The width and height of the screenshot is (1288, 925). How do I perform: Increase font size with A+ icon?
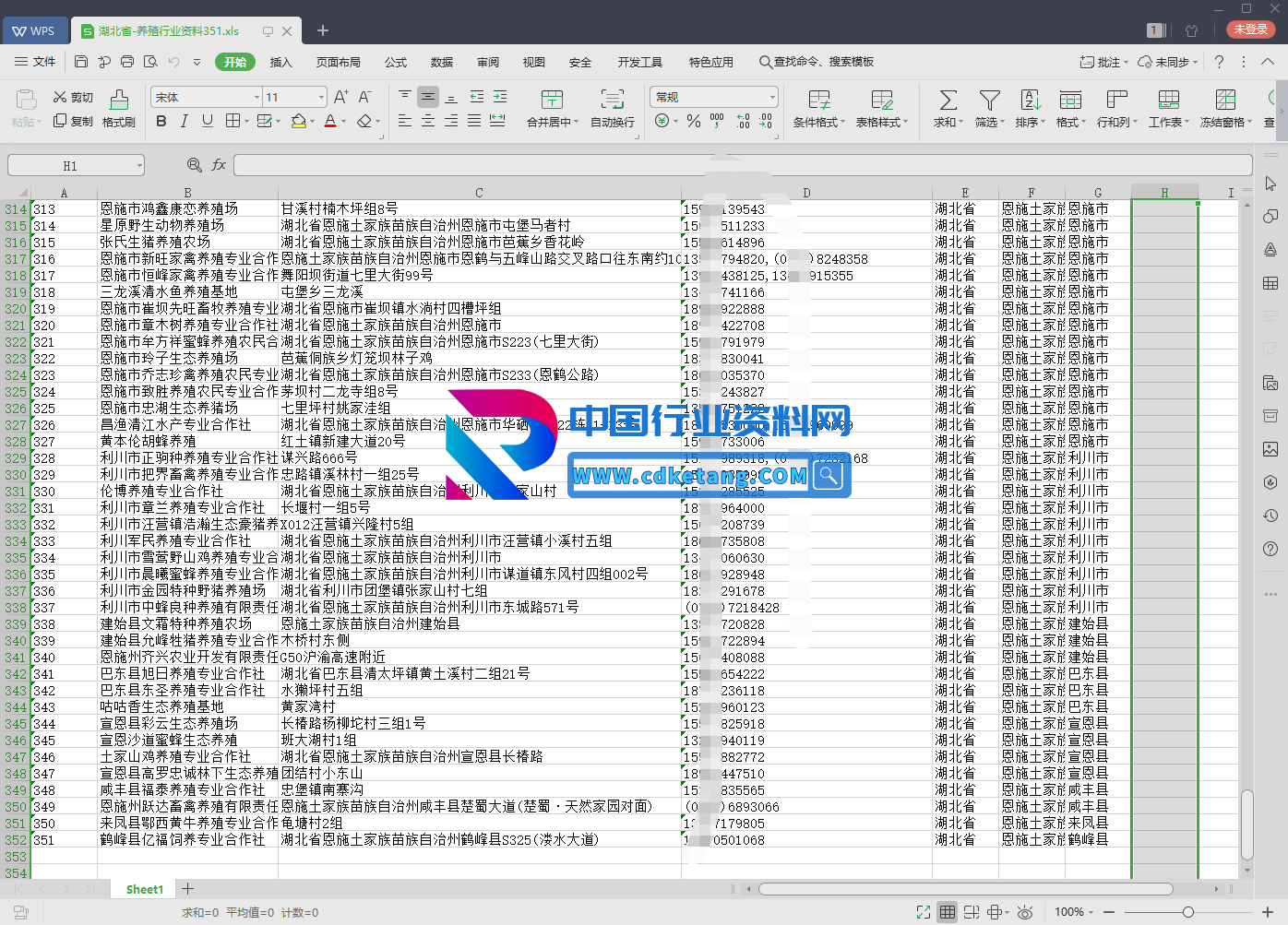340,97
